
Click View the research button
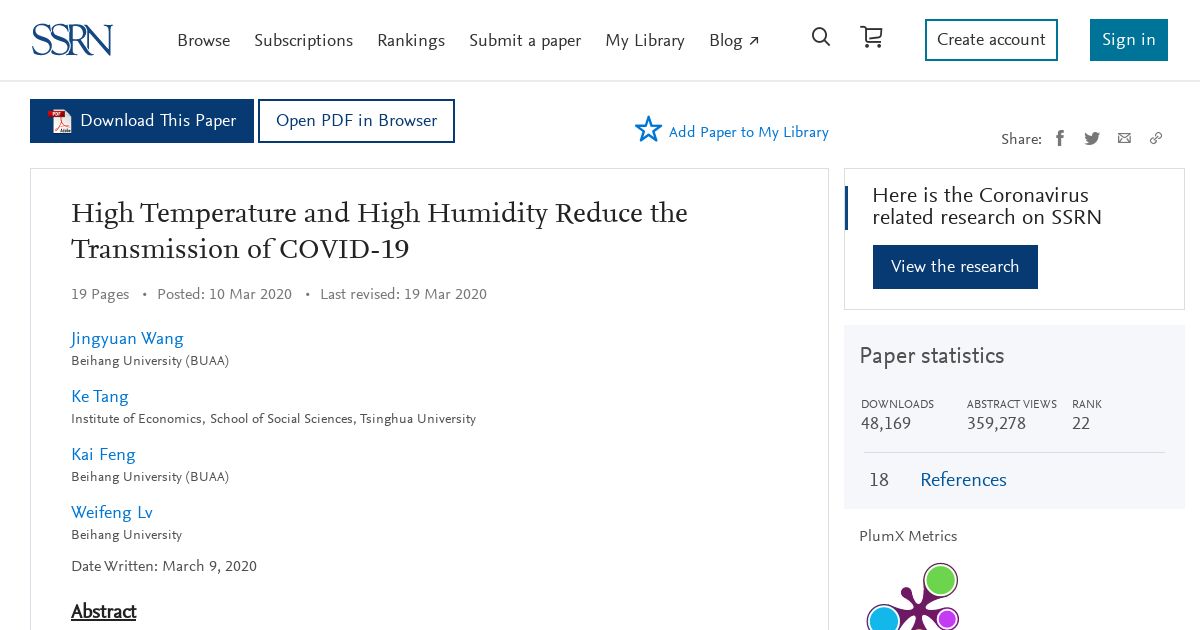pos(955,267)
